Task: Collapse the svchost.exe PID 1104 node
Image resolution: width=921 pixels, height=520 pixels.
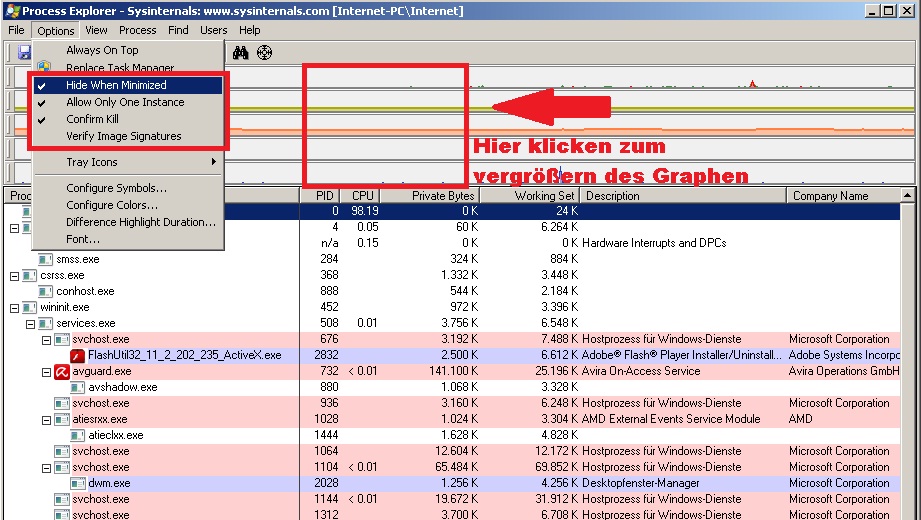Action: [46, 468]
